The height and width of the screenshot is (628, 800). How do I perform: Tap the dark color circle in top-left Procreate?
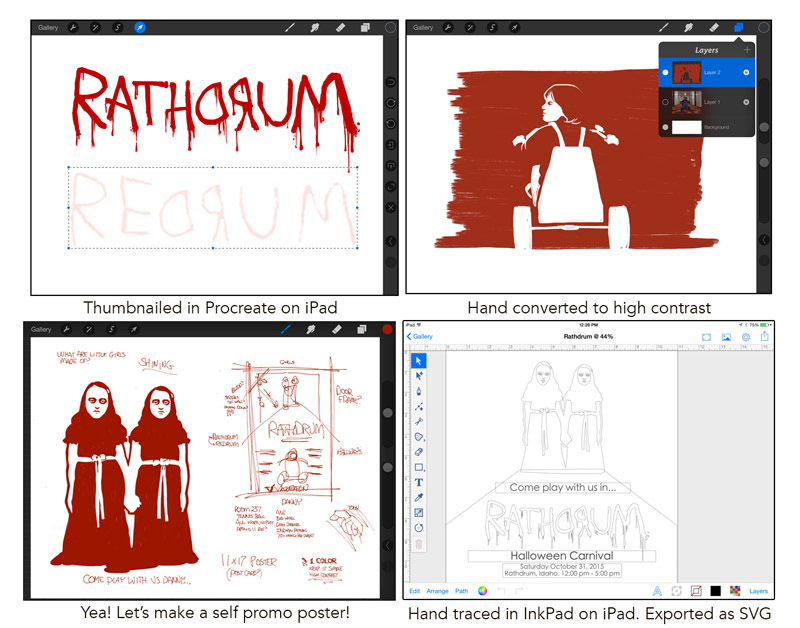[390, 28]
